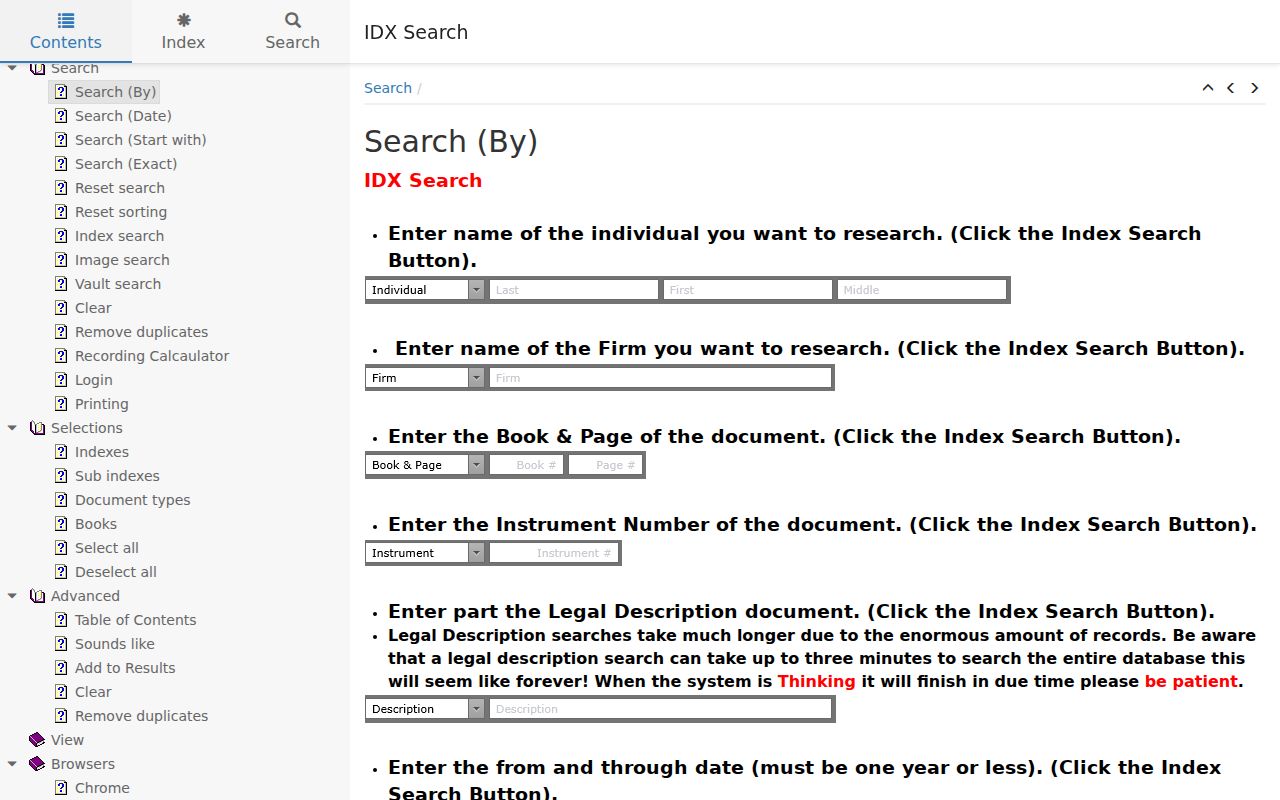Open the Sub indexes topic

pos(117,476)
